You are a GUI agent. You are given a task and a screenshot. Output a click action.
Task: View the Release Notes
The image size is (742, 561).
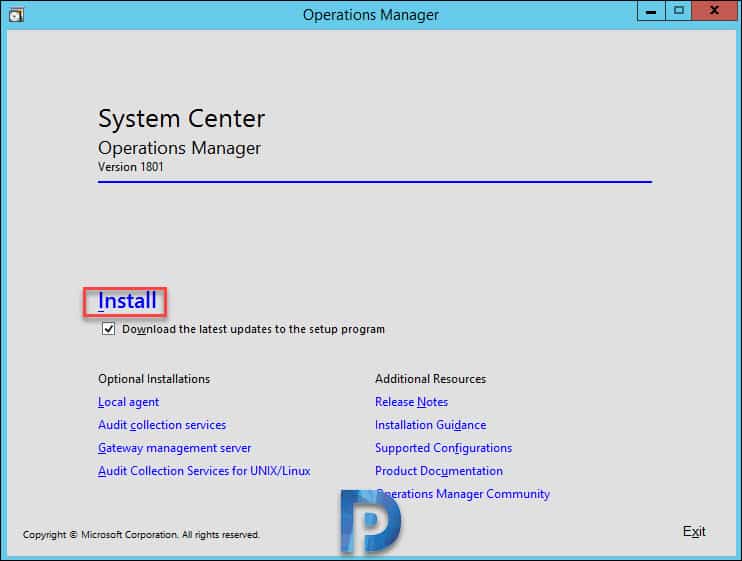(411, 402)
